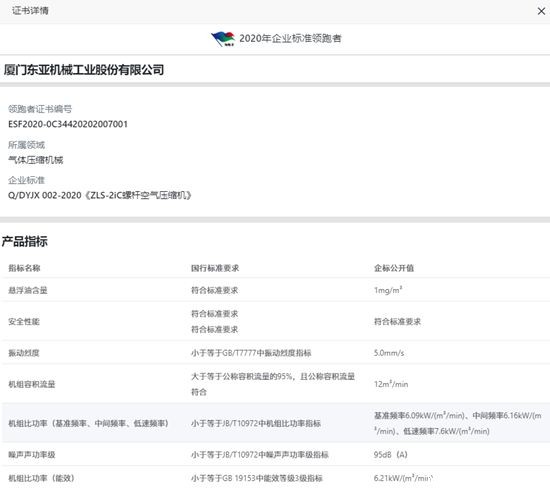
Task: Select field value 气体压缩机械
Action: tap(36, 160)
